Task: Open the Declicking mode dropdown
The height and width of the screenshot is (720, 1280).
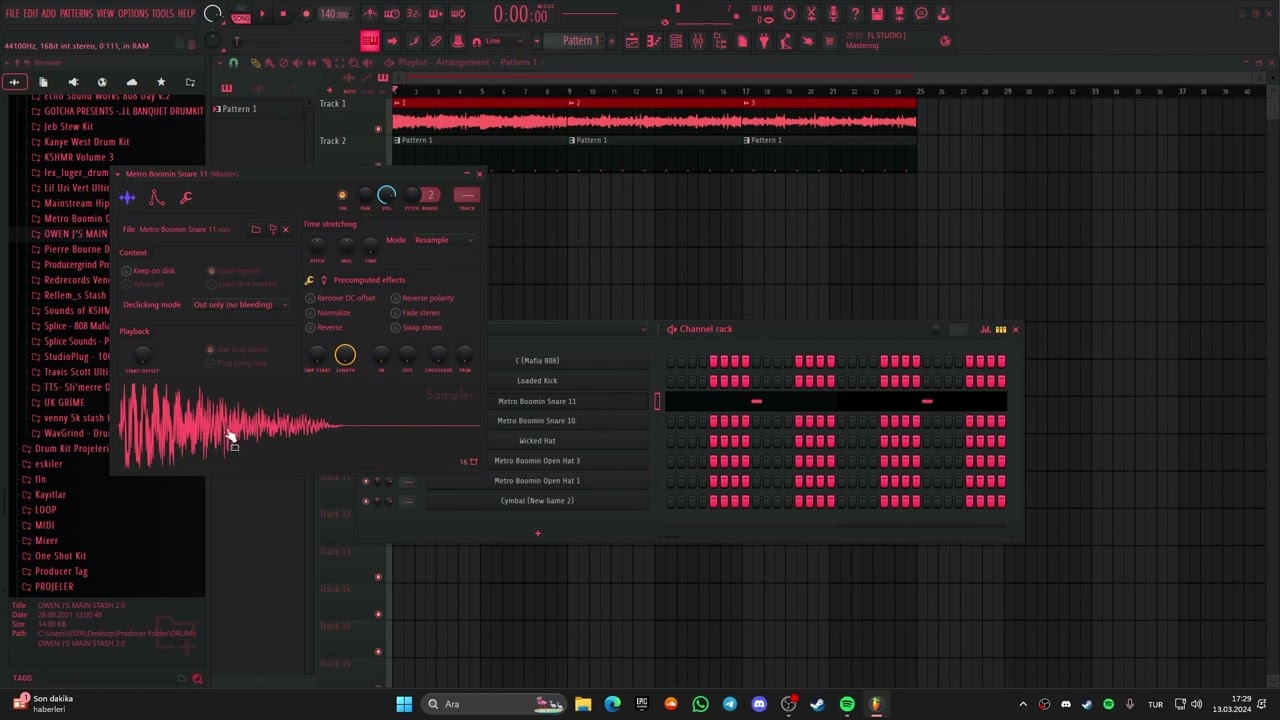Action: (239, 305)
